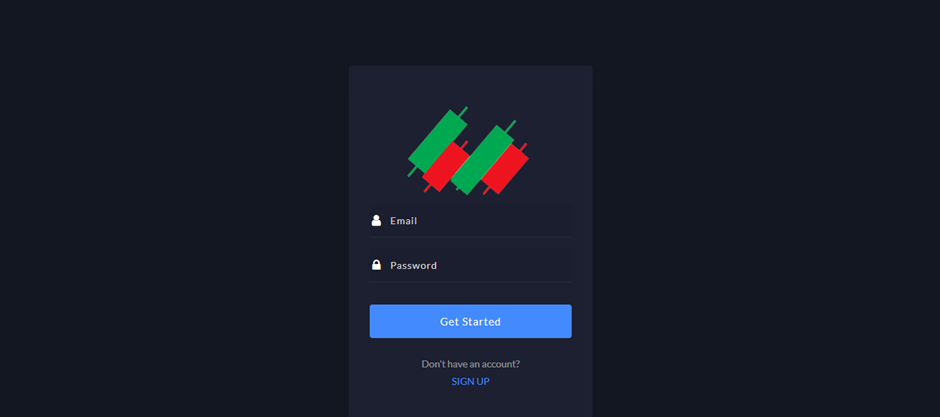940x417 pixels.
Task: Click the right green candlestick in logo
Action: coord(483,159)
